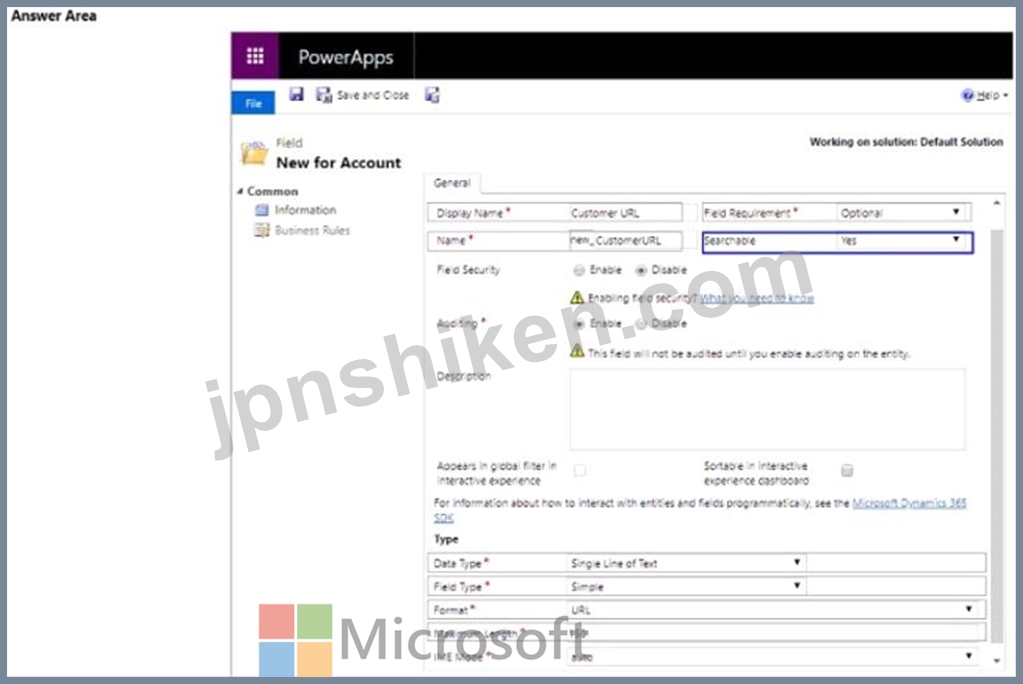Open the Help menu
The width and height of the screenshot is (1023, 684).
pyautogui.click(x=985, y=95)
